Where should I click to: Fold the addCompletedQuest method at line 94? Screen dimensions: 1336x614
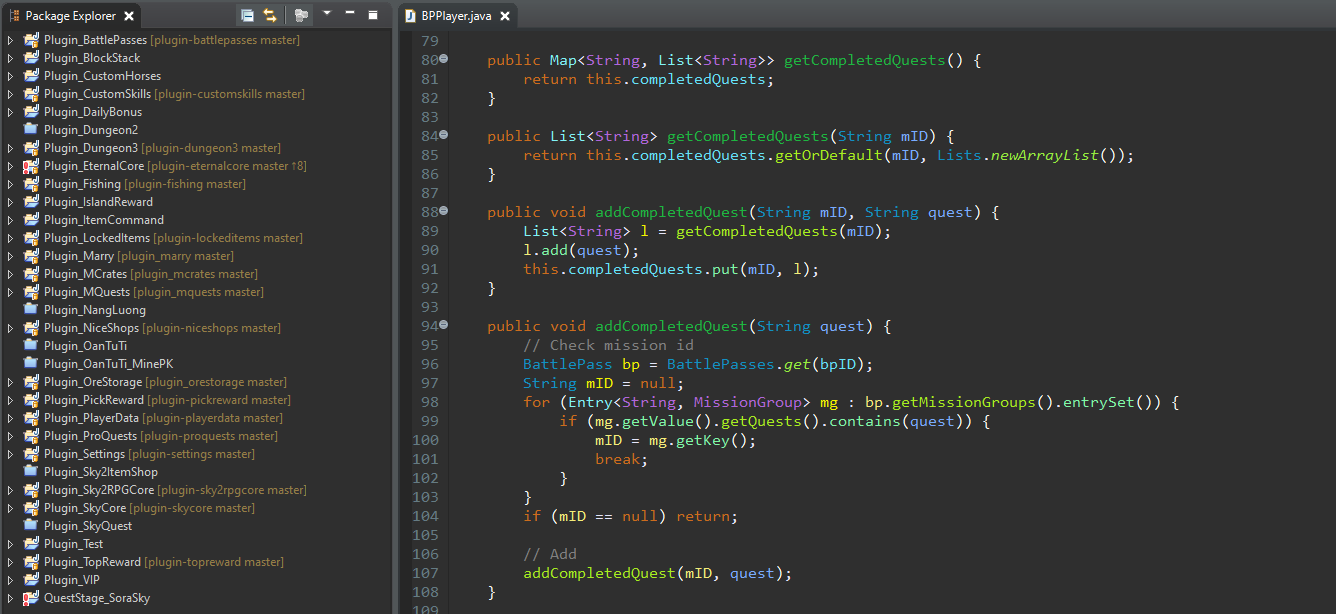pos(444,326)
